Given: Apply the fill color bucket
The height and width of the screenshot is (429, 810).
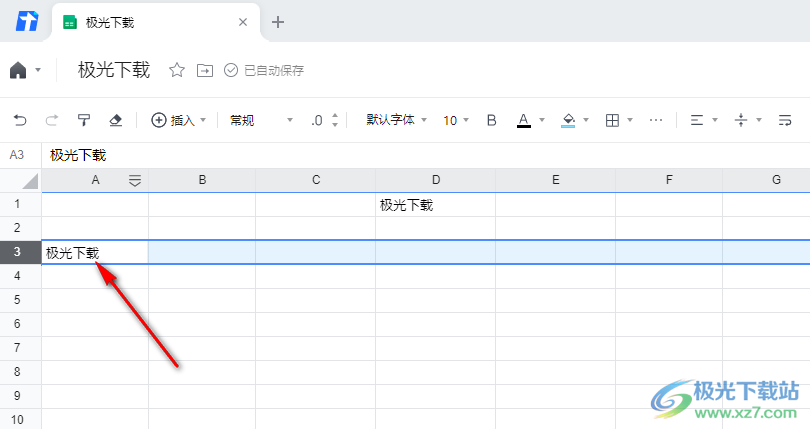Looking at the screenshot, I should point(568,120).
